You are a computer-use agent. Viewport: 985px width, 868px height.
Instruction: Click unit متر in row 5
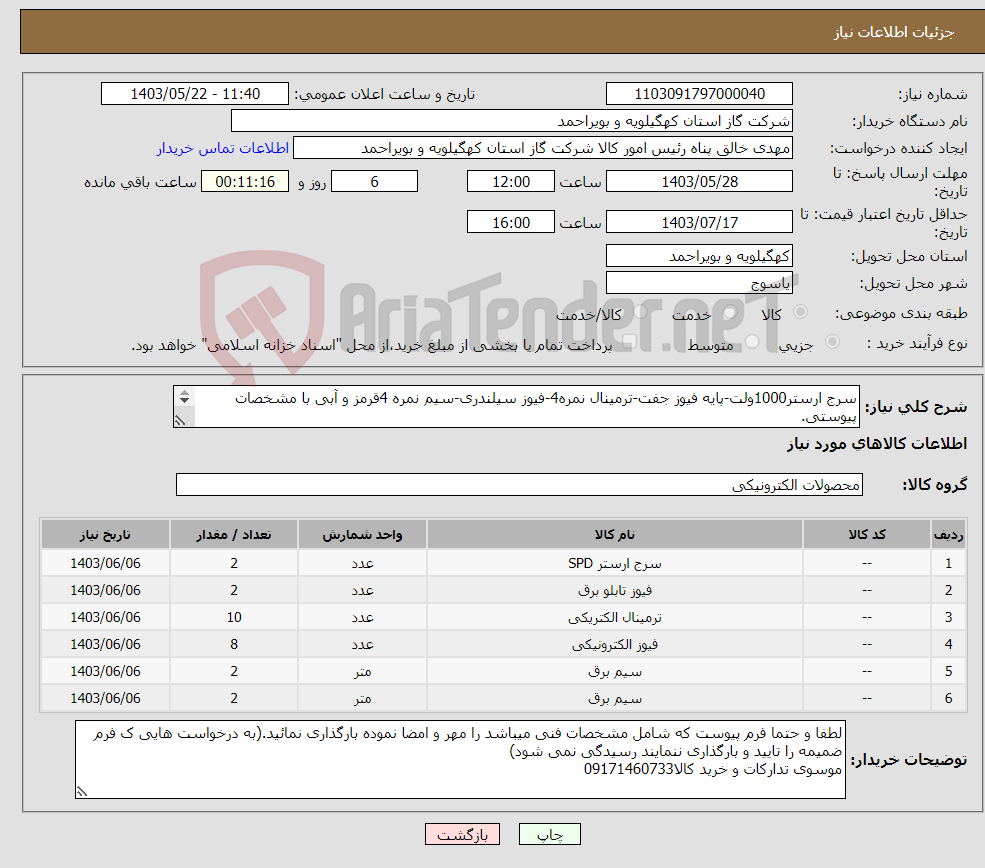click(x=362, y=671)
